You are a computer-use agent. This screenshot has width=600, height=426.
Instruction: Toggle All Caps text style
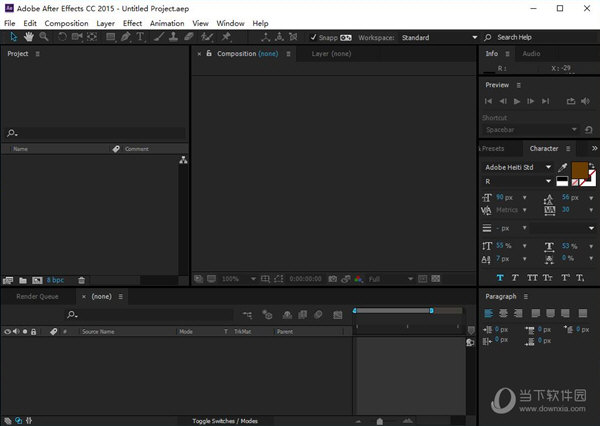[532, 277]
